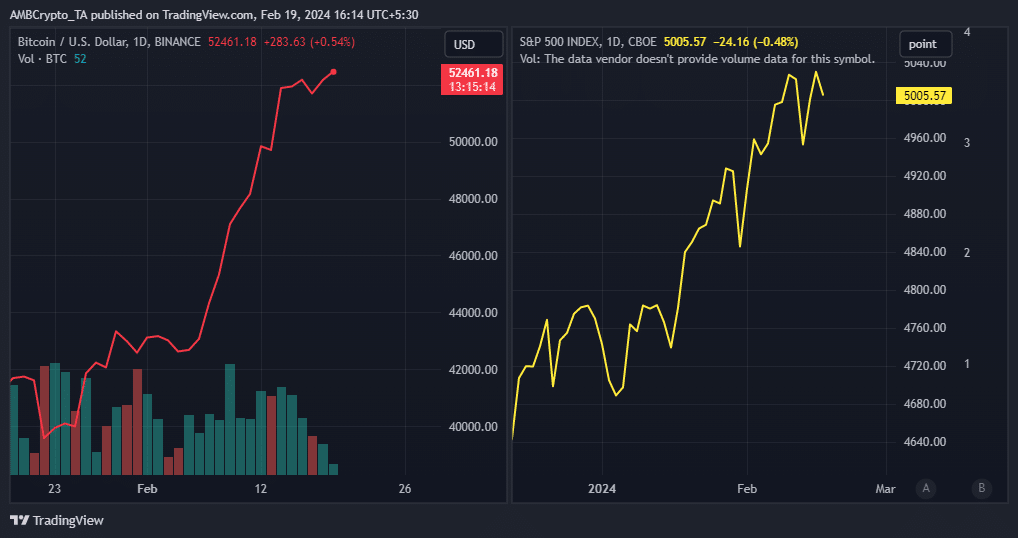1018x538 pixels.
Task: Click the 26 date label on Bitcoin time axis
Action: coord(405,489)
